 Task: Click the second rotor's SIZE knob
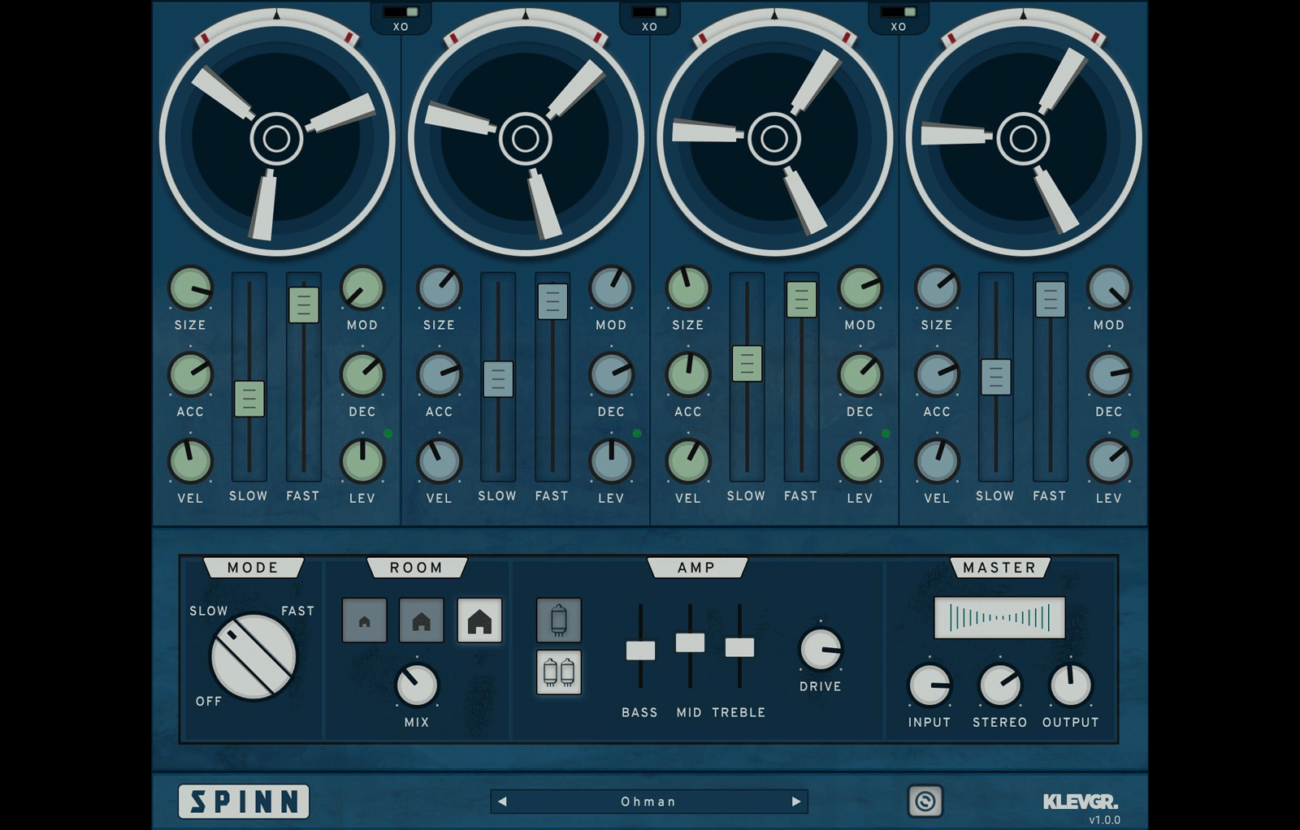tap(439, 288)
